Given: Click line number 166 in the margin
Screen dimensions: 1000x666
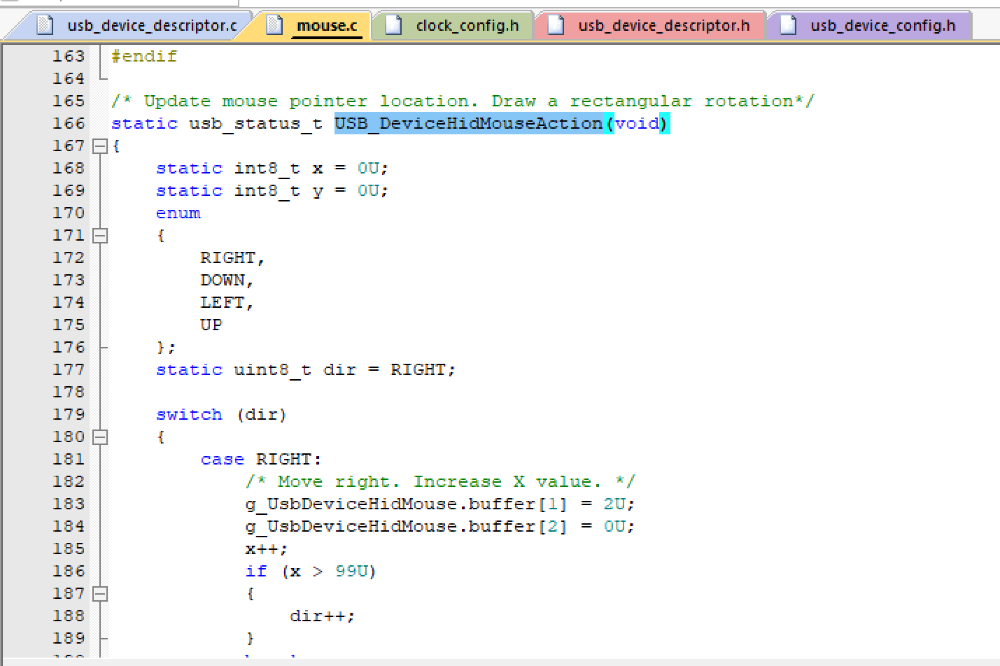Looking at the screenshot, I should point(68,123).
